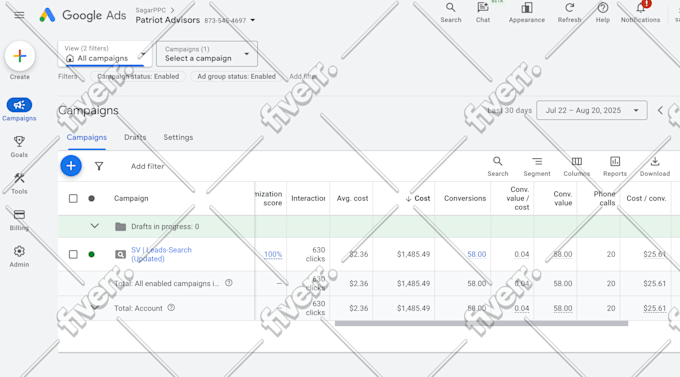This screenshot has width=680, height=377.
Task: Refresh the account data
Action: click(569, 13)
